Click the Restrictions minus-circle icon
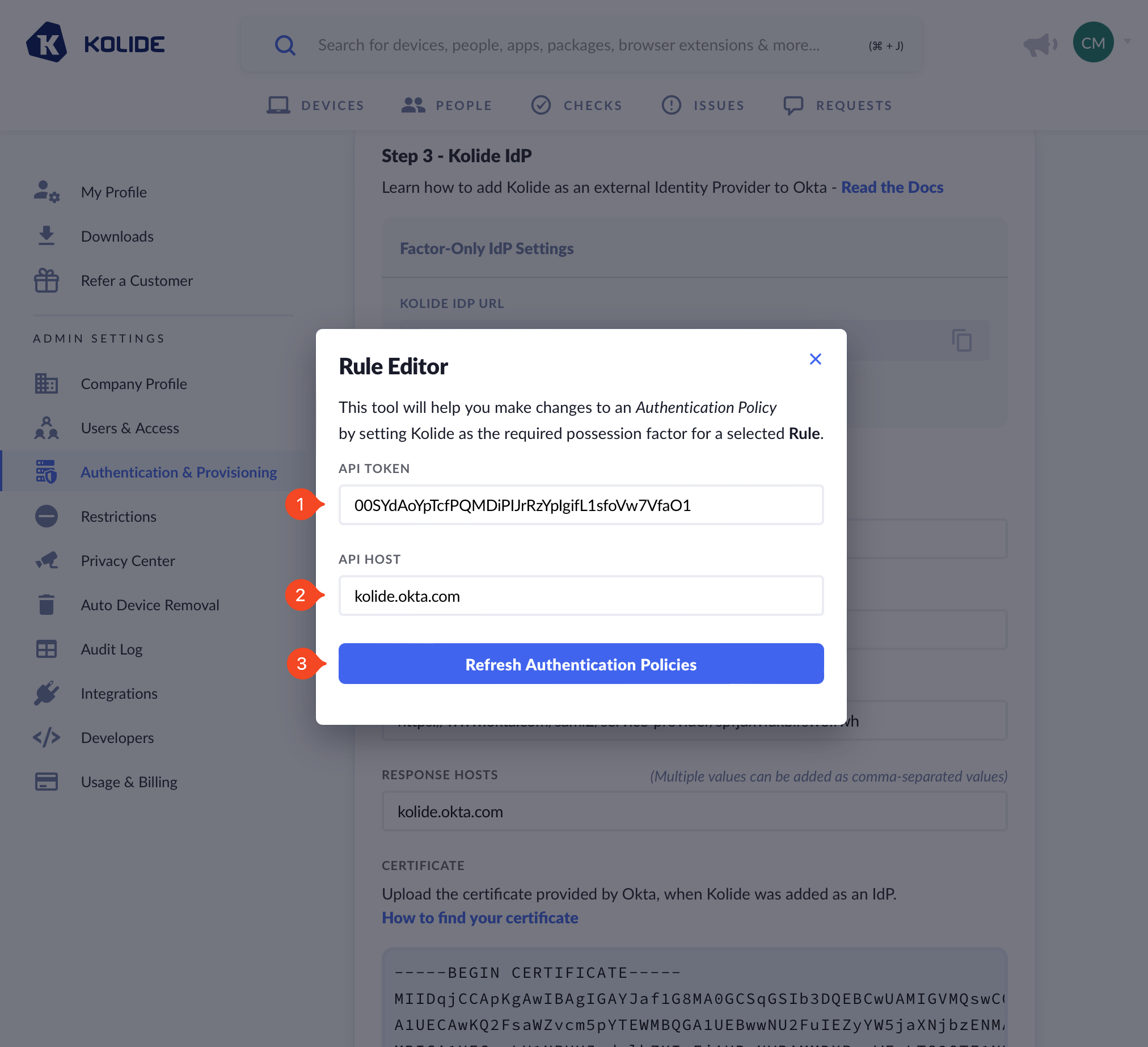The height and width of the screenshot is (1047, 1148). pos(46,516)
